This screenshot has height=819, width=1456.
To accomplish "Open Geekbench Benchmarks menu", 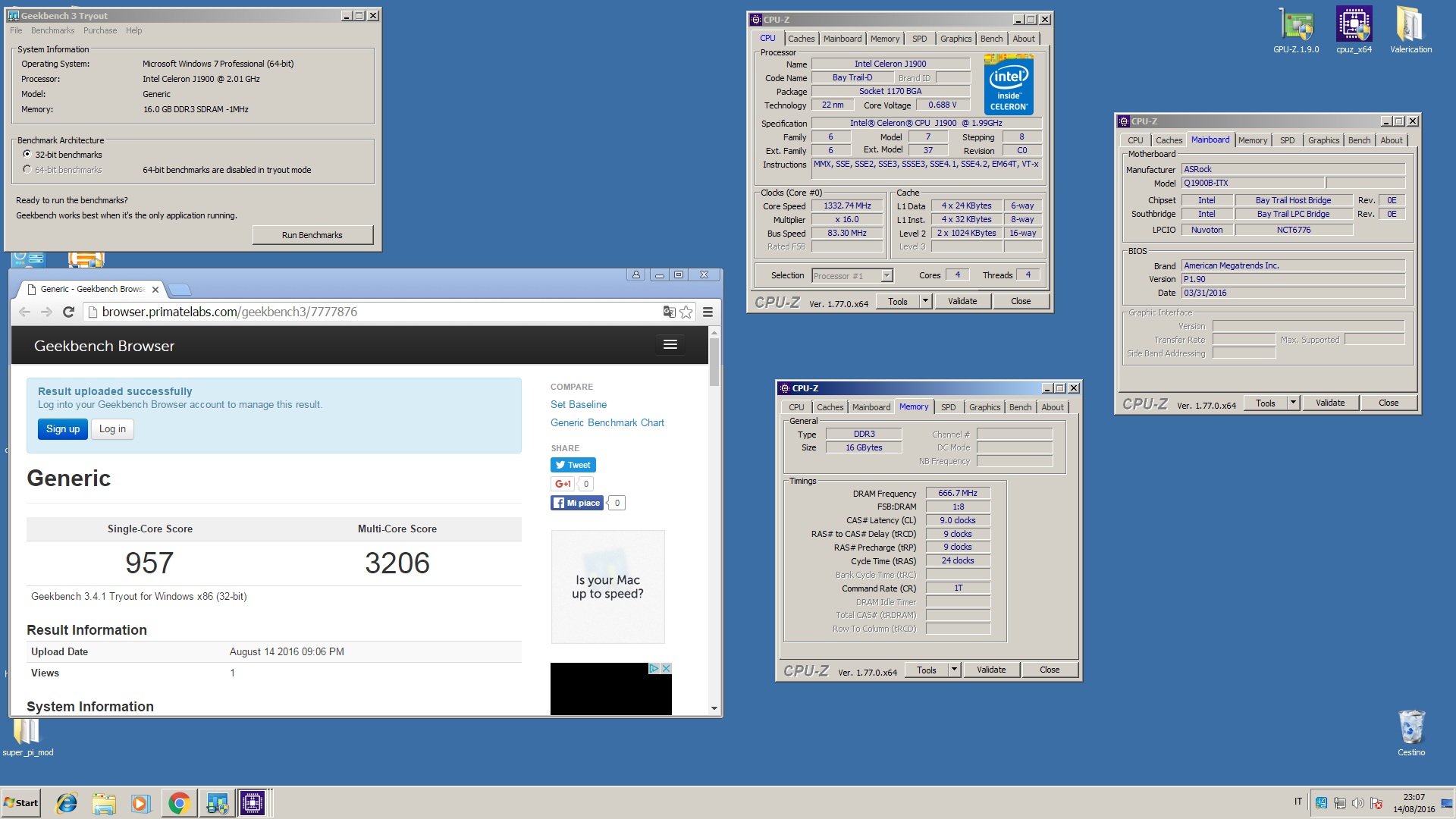I will pos(52,30).
